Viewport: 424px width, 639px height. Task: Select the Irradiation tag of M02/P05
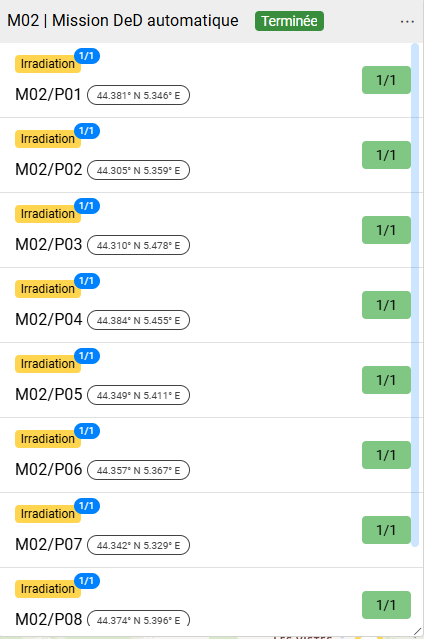click(48, 364)
